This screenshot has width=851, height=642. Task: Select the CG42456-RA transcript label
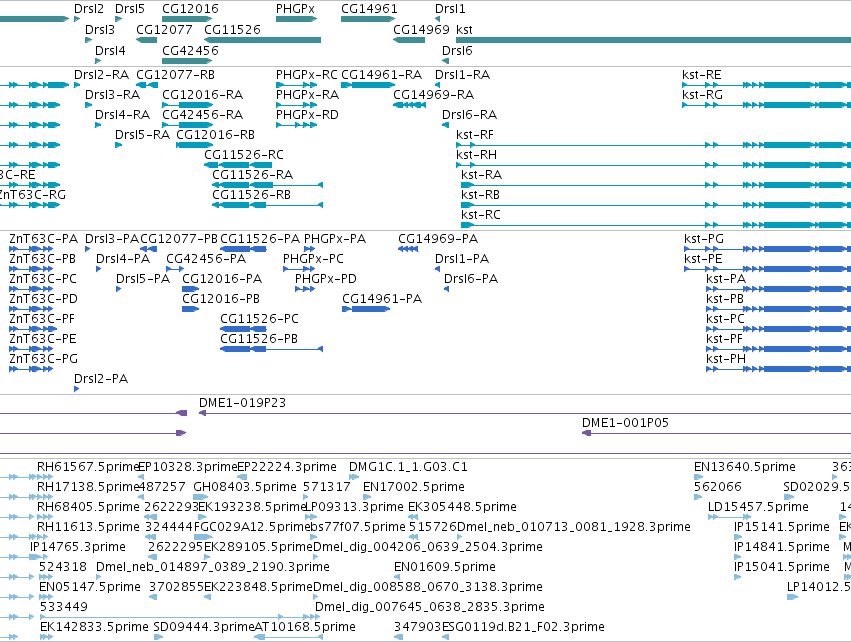click(x=202, y=115)
